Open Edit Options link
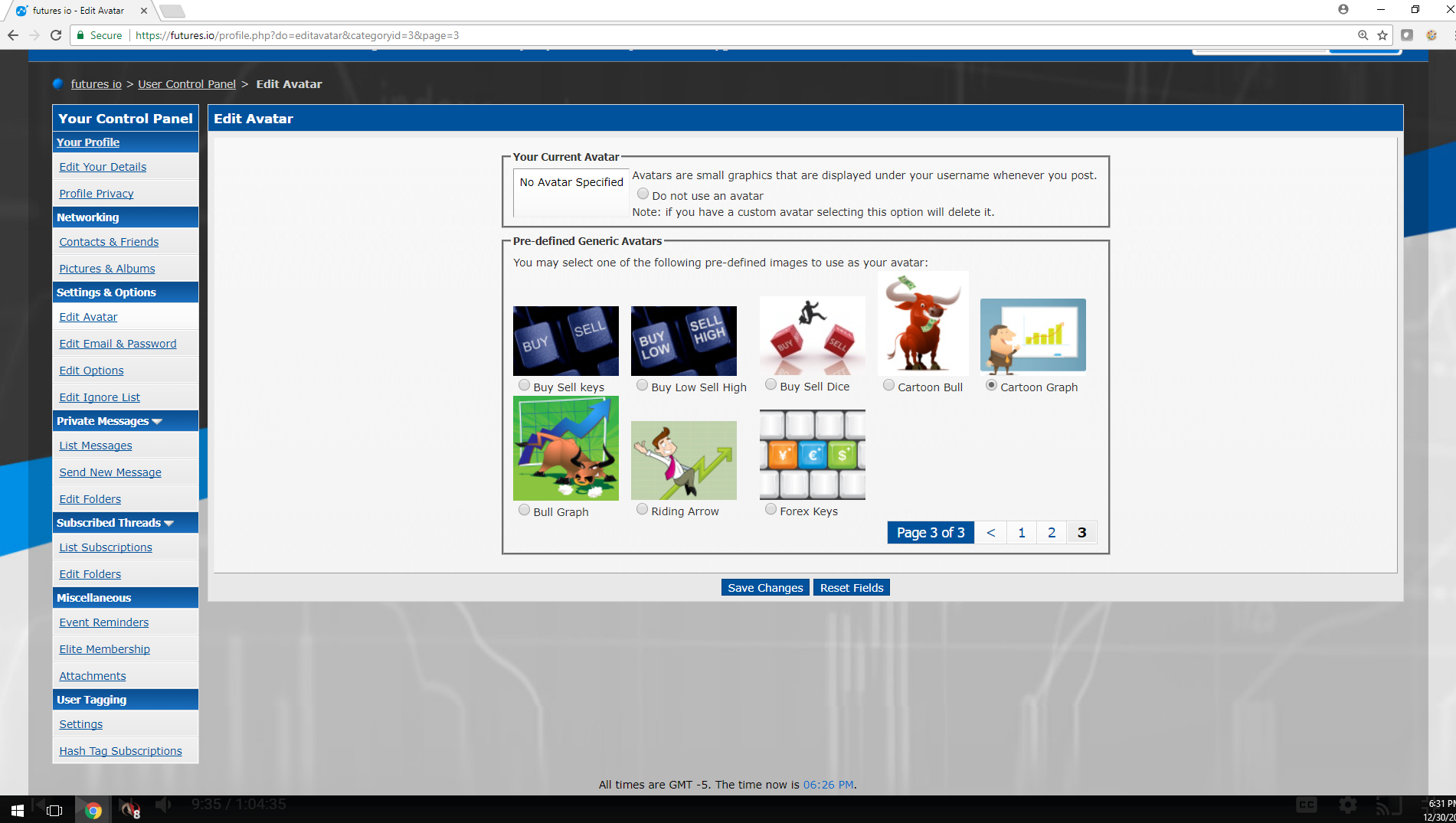The width and height of the screenshot is (1456, 823). 91,371
